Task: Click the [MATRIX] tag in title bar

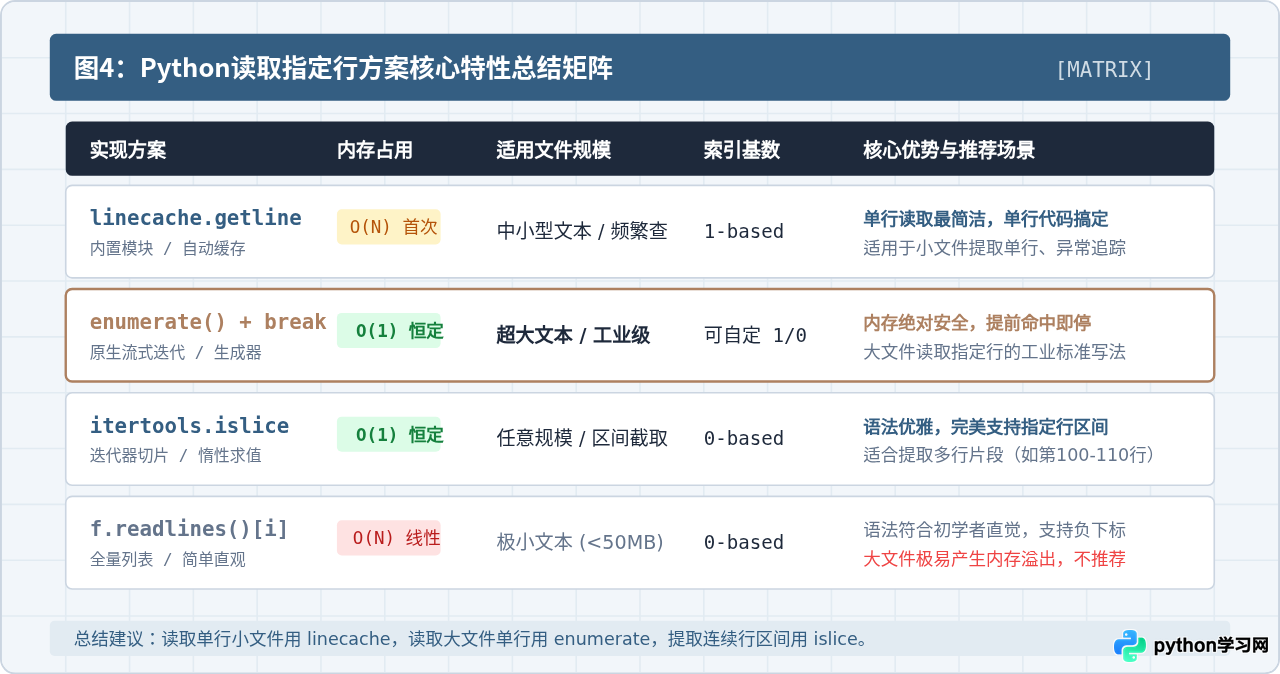Action: [1104, 69]
